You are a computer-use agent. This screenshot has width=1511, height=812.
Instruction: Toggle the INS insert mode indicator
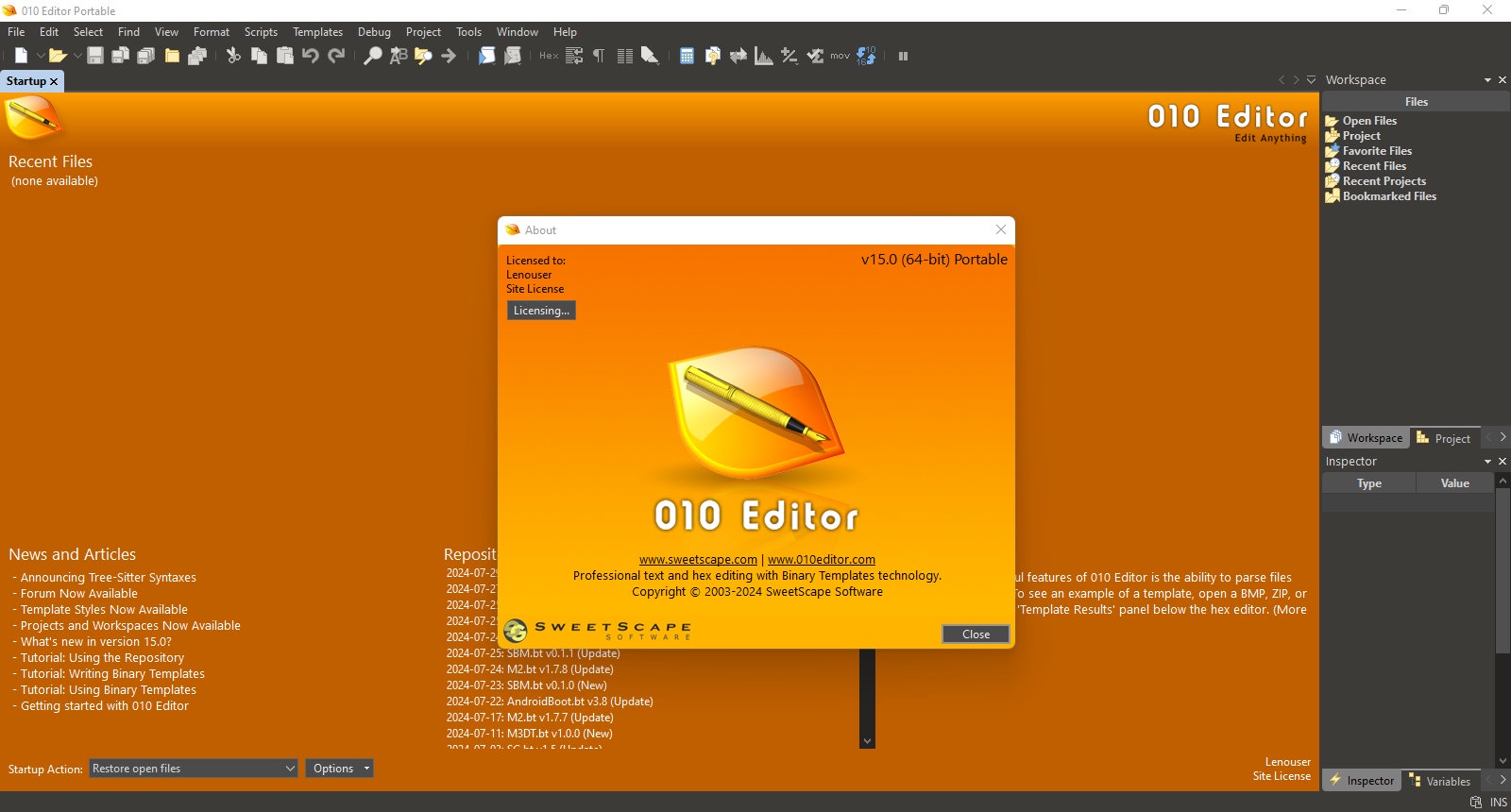pos(1499,803)
